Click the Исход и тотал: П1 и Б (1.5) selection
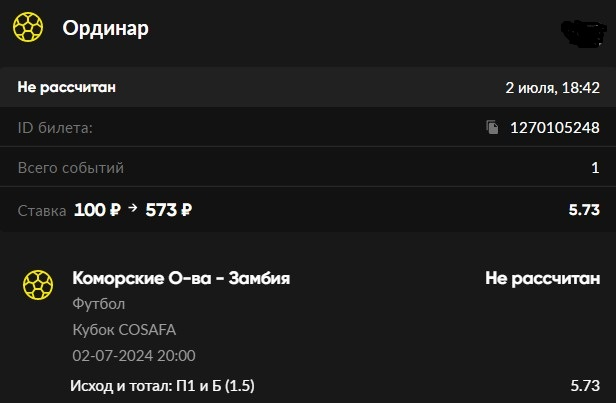The image size is (616, 403). pyautogui.click(x=162, y=386)
